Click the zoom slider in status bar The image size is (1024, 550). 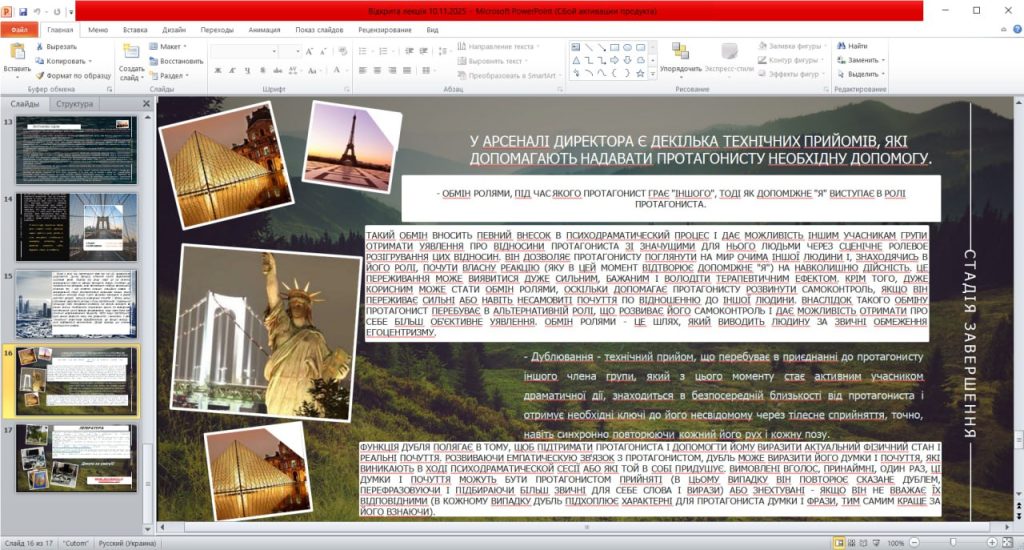click(952, 542)
